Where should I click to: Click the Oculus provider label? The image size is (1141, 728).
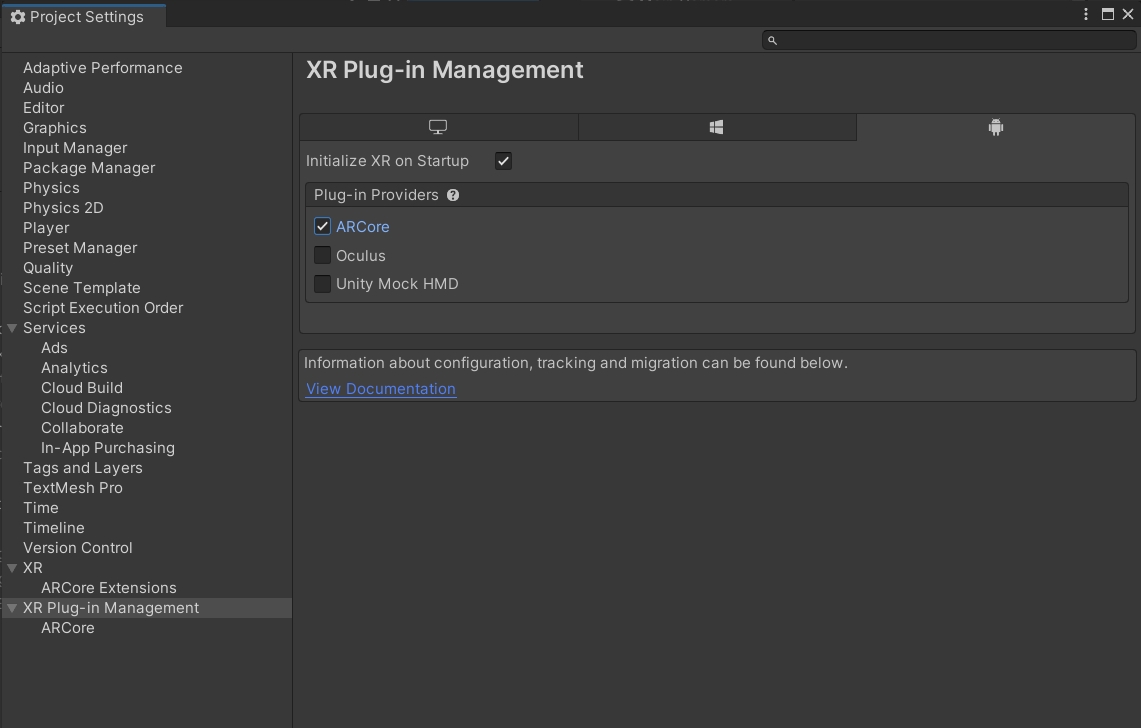pos(360,256)
